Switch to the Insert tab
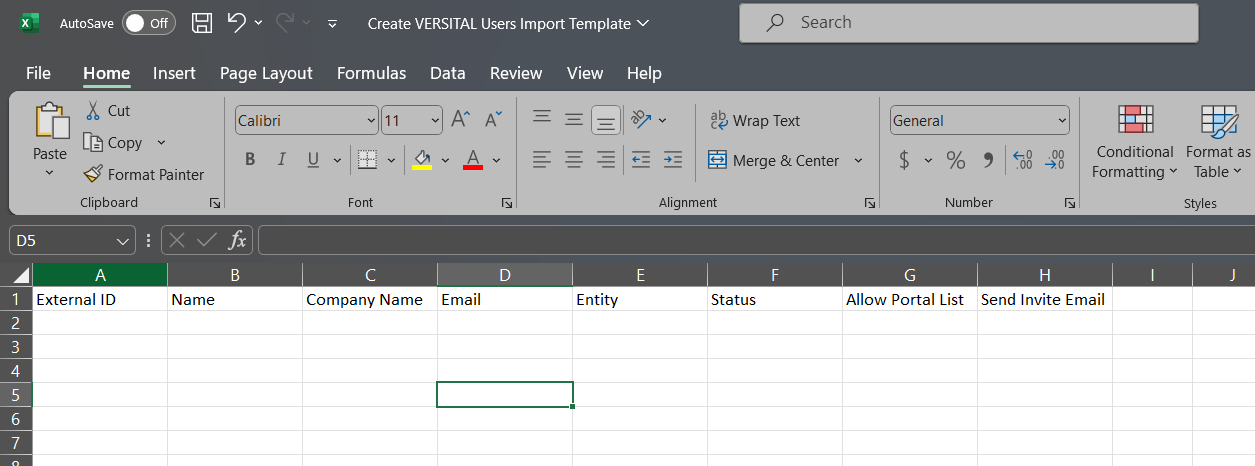The width and height of the screenshot is (1255, 466). 174,73
